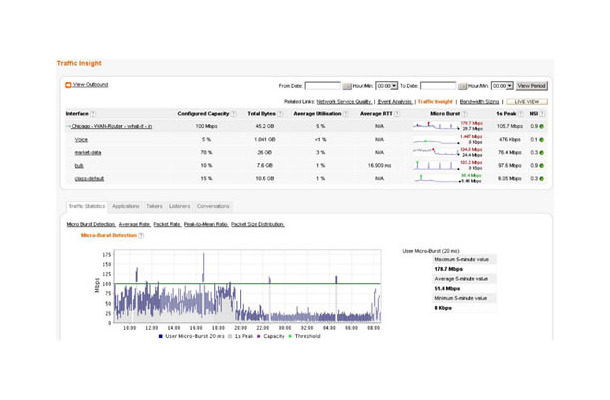Open the From Date calendar picker icon

pos(347,86)
